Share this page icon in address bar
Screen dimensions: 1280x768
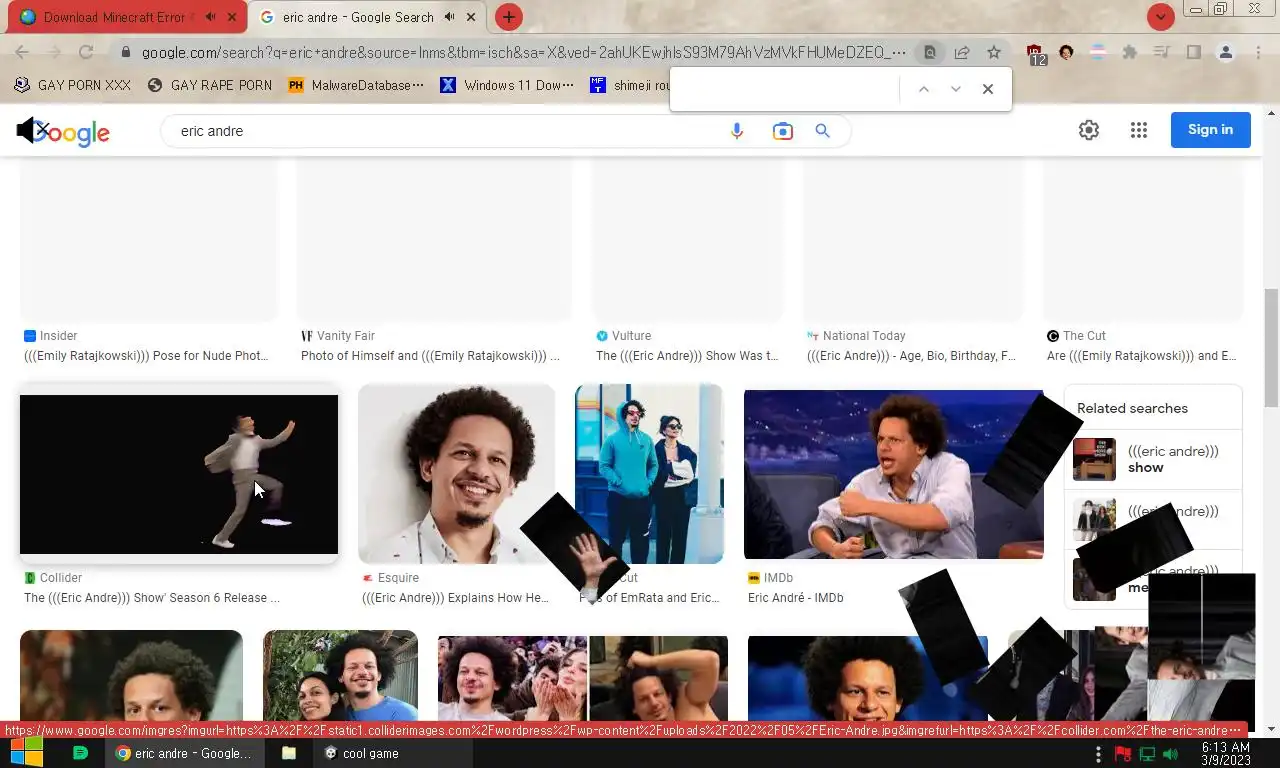click(962, 52)
